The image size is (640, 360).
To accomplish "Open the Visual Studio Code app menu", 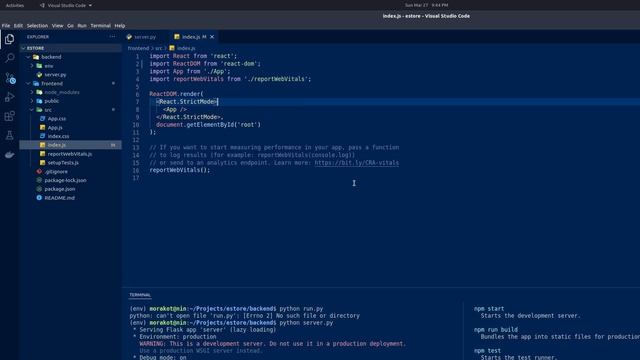I will (66, 5).
